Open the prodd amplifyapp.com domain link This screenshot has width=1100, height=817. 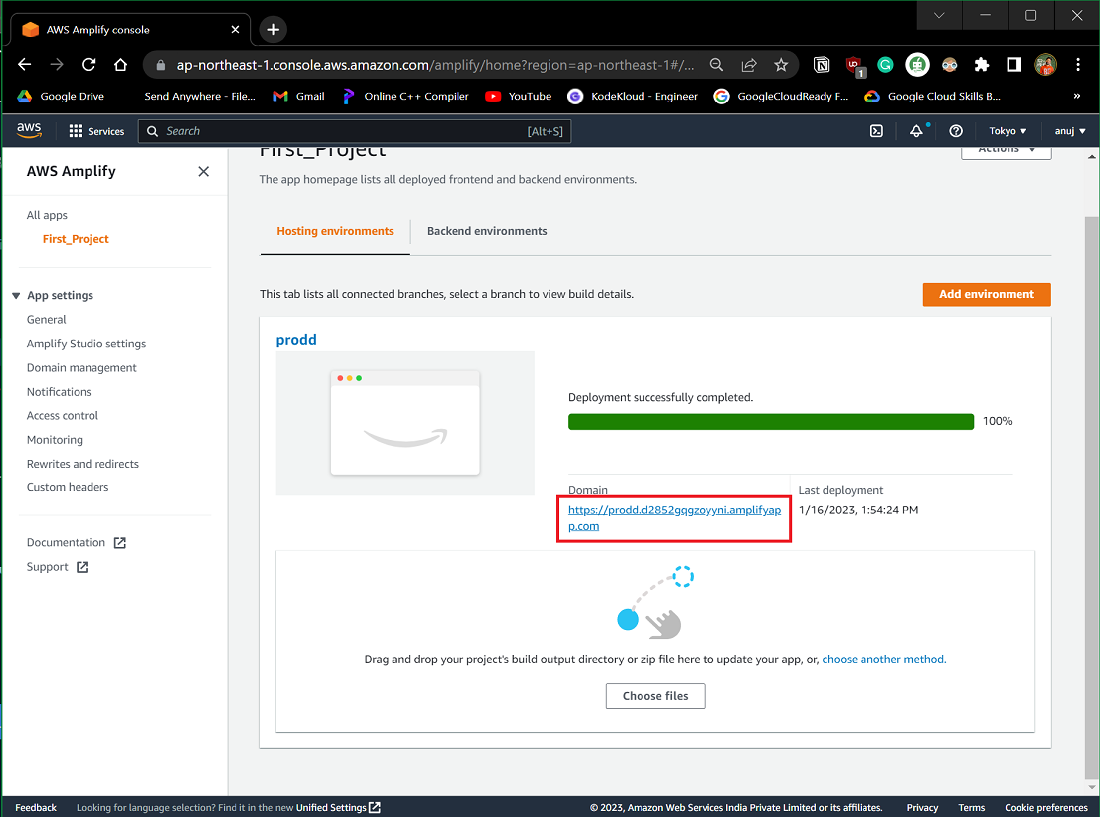[x=674, y=518]
